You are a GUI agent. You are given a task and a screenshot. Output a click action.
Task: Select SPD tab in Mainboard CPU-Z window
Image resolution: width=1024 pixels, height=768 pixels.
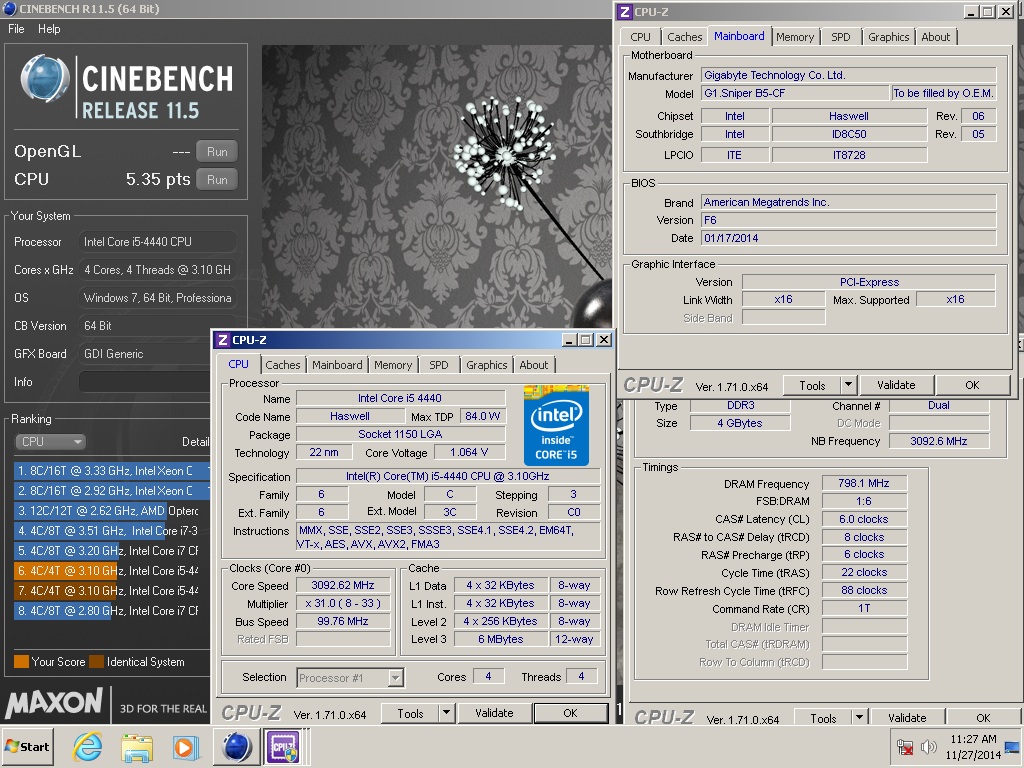(840, 37)
